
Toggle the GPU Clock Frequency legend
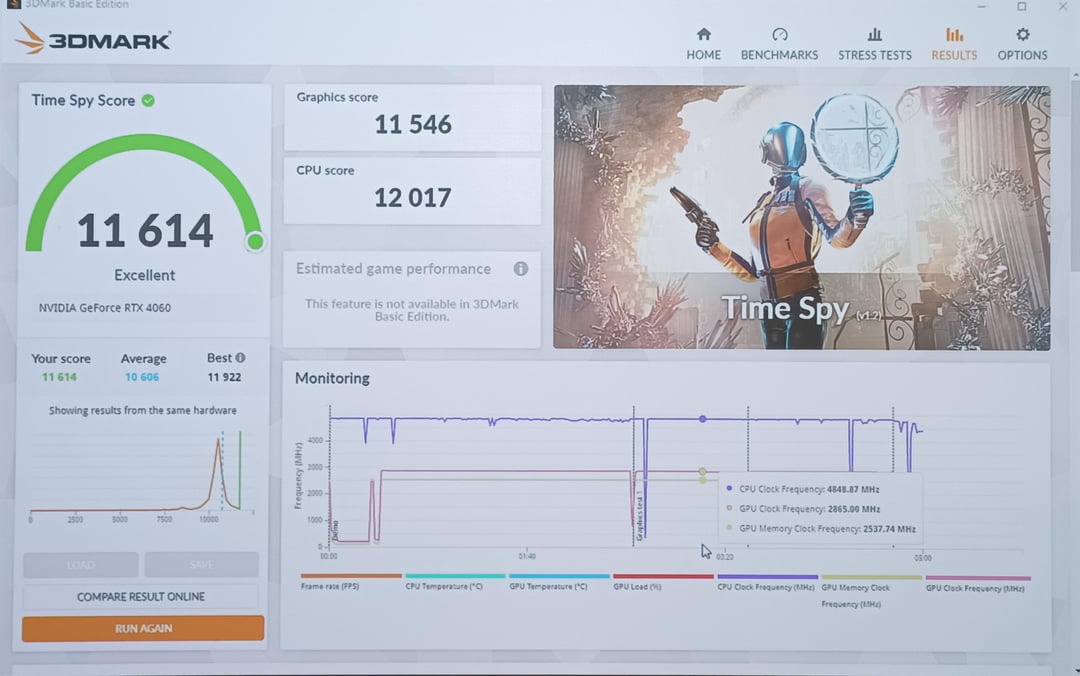click(x=978, y=578)
